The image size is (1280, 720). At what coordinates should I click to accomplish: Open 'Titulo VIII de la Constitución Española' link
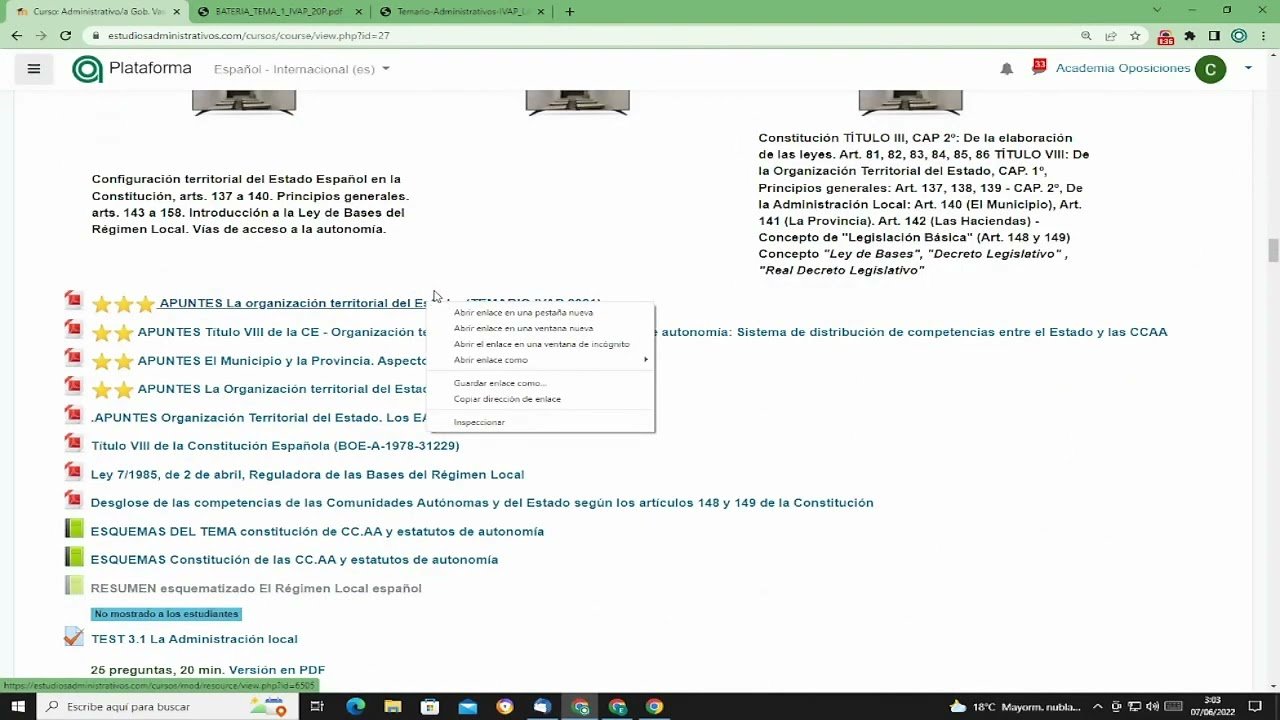[275, 446]
